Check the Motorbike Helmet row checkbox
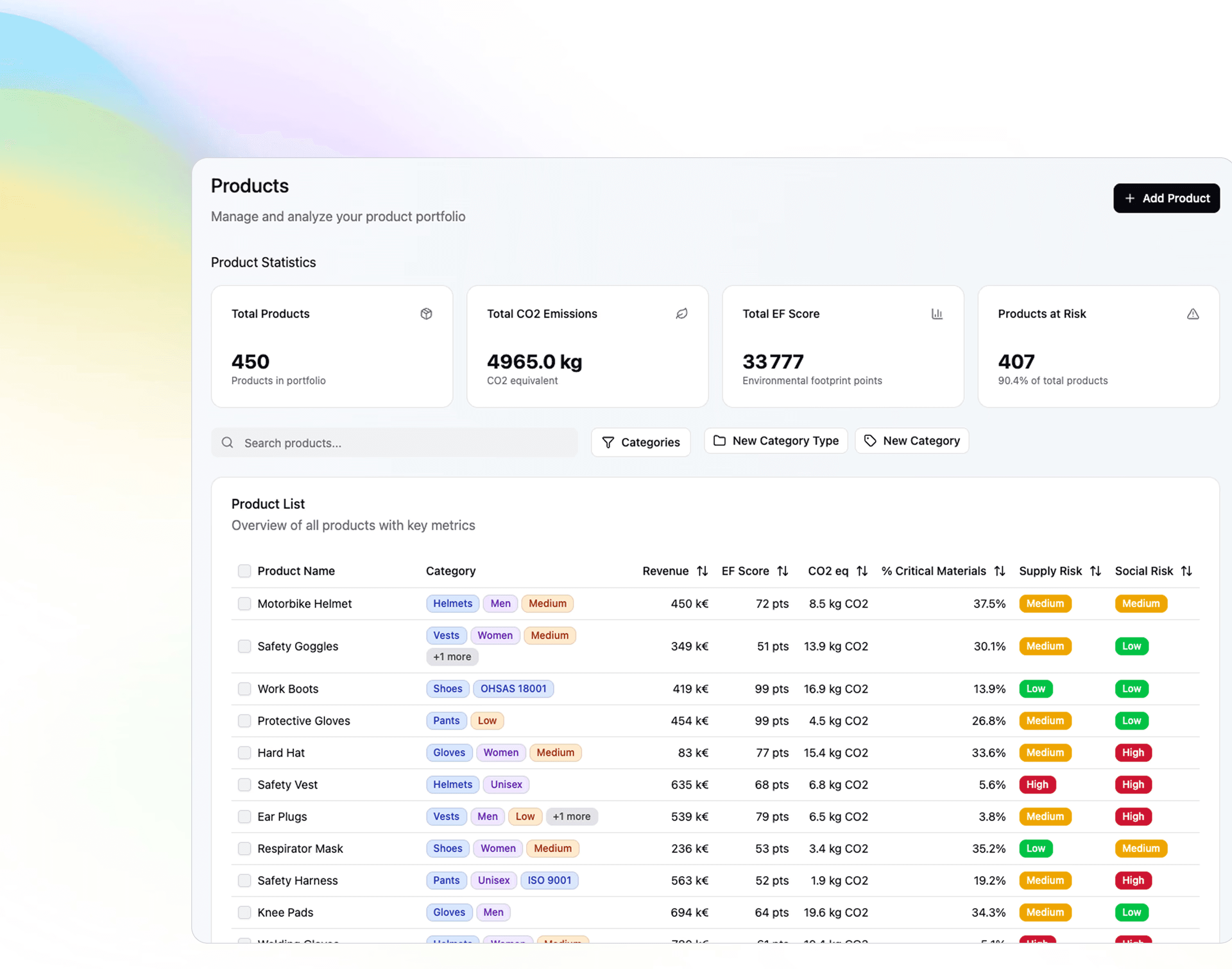Viewport: 1232px width, 969px height. click(x=244, y=604)
